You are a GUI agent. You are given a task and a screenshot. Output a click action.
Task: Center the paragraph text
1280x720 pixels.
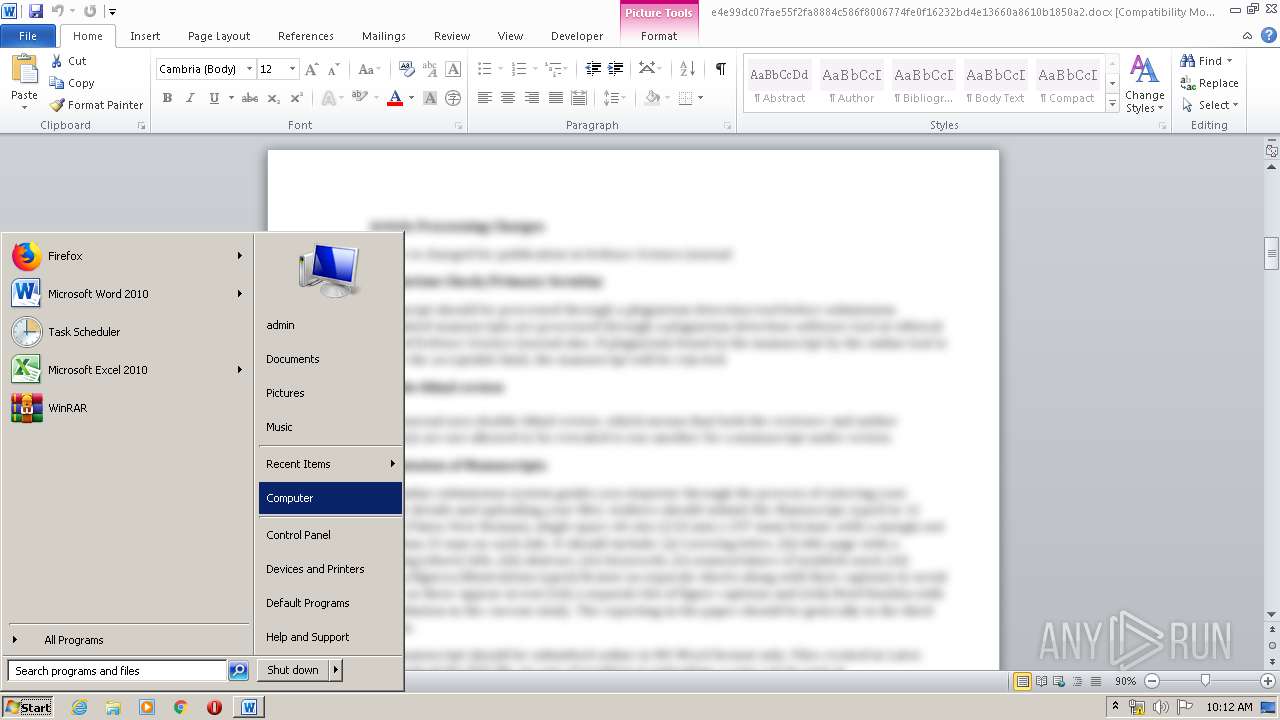pyautogui.click(x=508, y=98)
